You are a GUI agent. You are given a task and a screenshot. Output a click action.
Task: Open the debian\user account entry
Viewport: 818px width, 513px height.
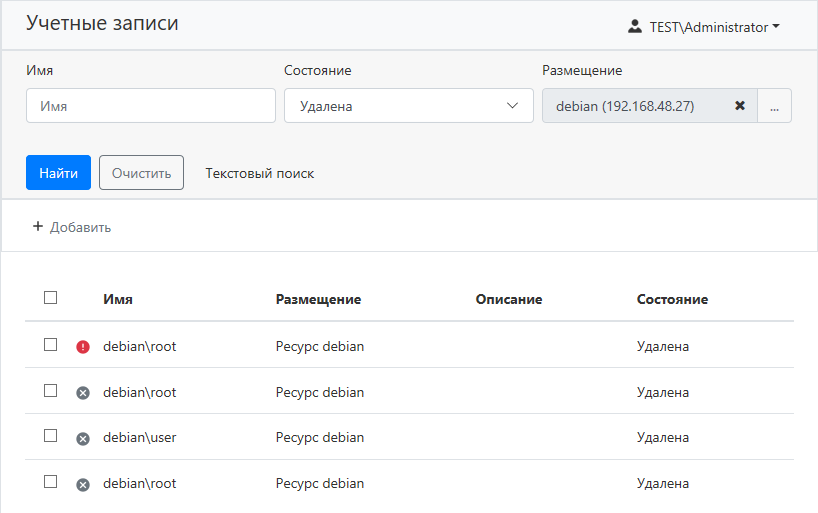pyautogui.click(x=139, y=438)
